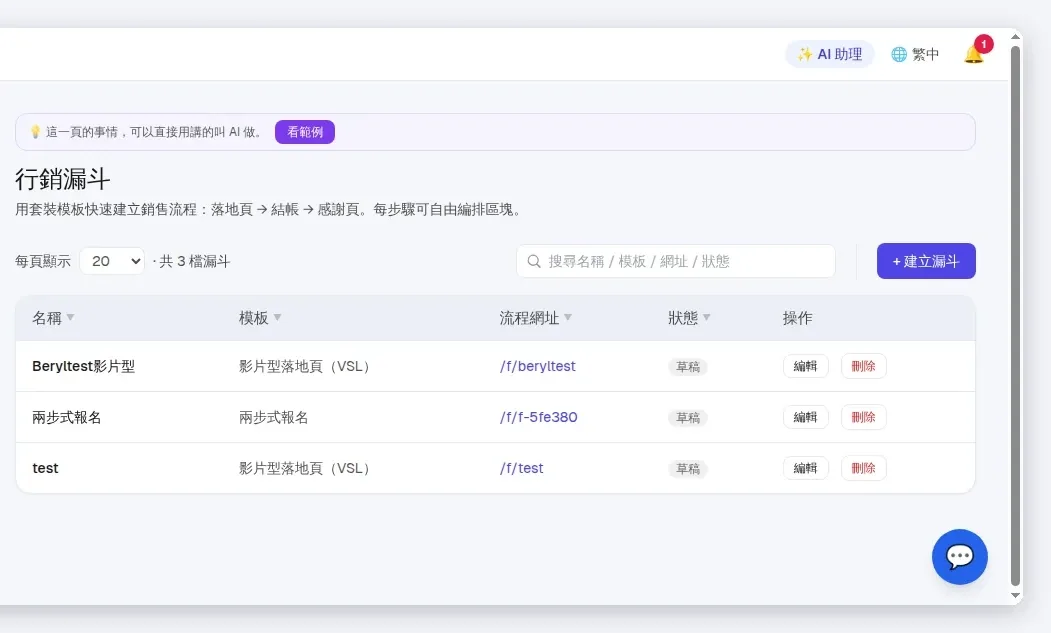
Task: Delete the Beryltest影片型 funnel
Action: (863, 366)
